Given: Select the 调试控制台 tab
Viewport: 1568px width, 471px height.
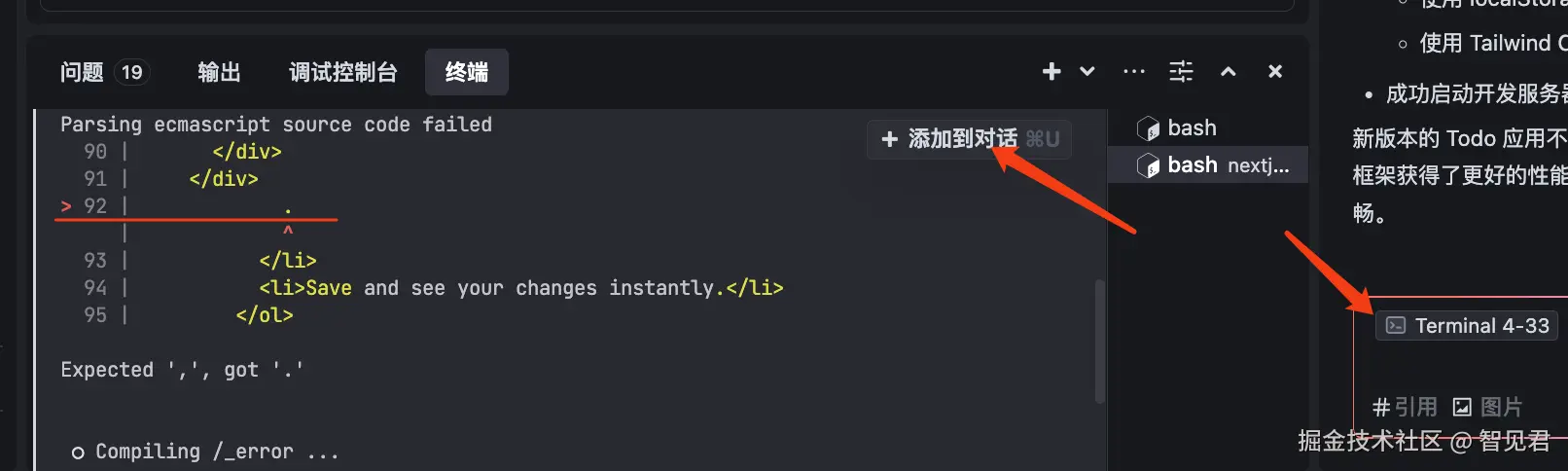Looking at the screenshot, I should click(343, 72).
